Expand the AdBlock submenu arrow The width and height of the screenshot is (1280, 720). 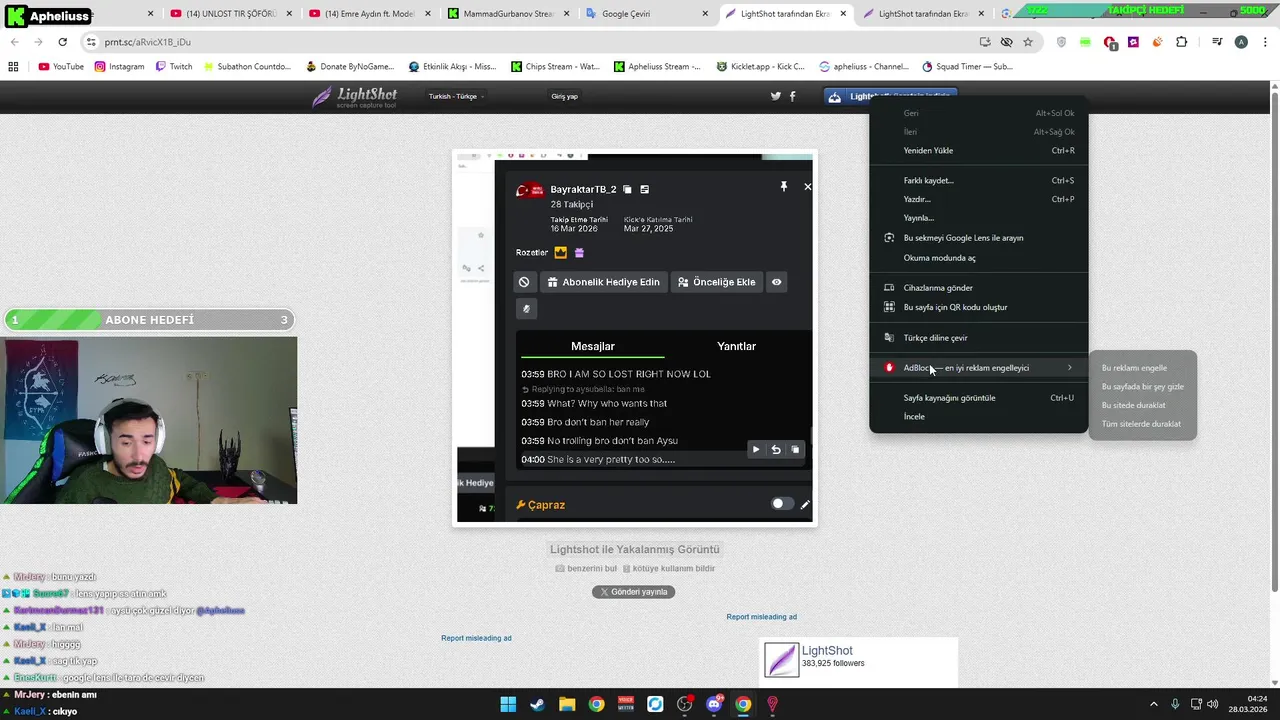tap(1069, 368)
